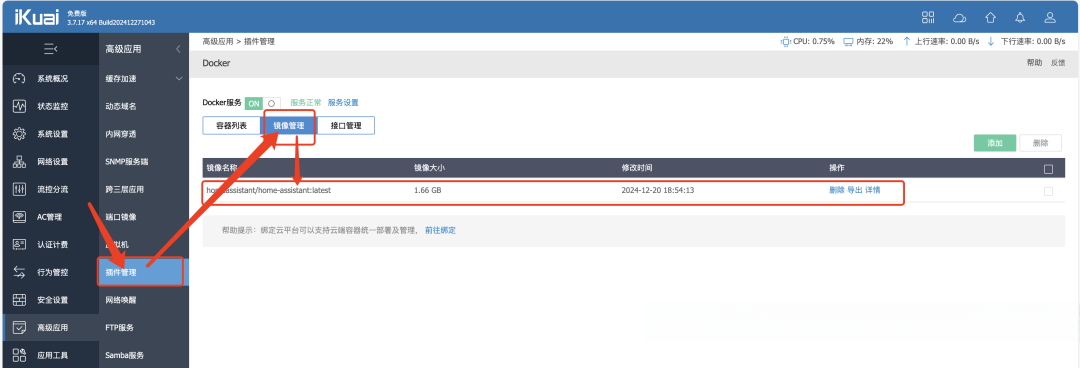Click the green 添加 button

point(995,143)
